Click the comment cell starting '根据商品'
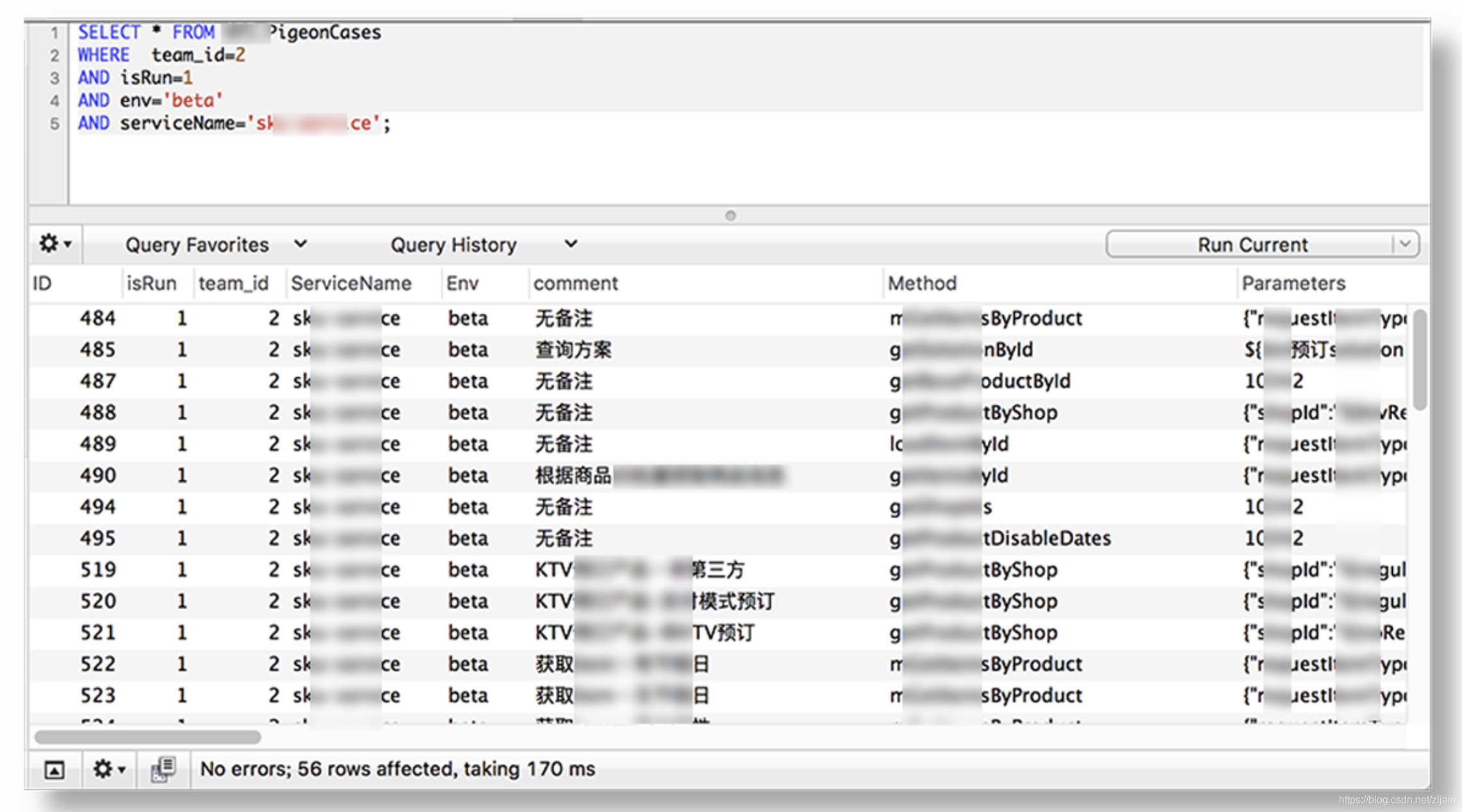The image size is (1462, 812). click(x=659, y=475)
